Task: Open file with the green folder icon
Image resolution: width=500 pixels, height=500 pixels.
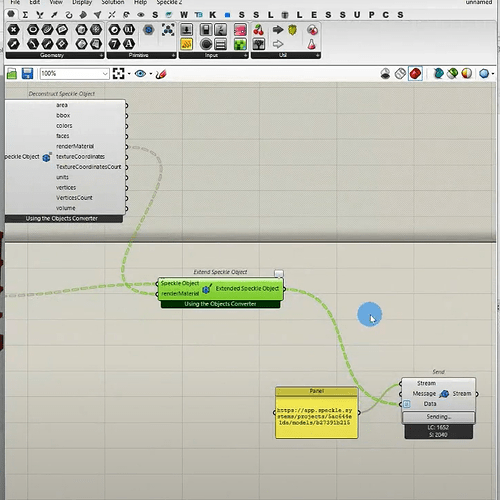Action: click(12, 74)
